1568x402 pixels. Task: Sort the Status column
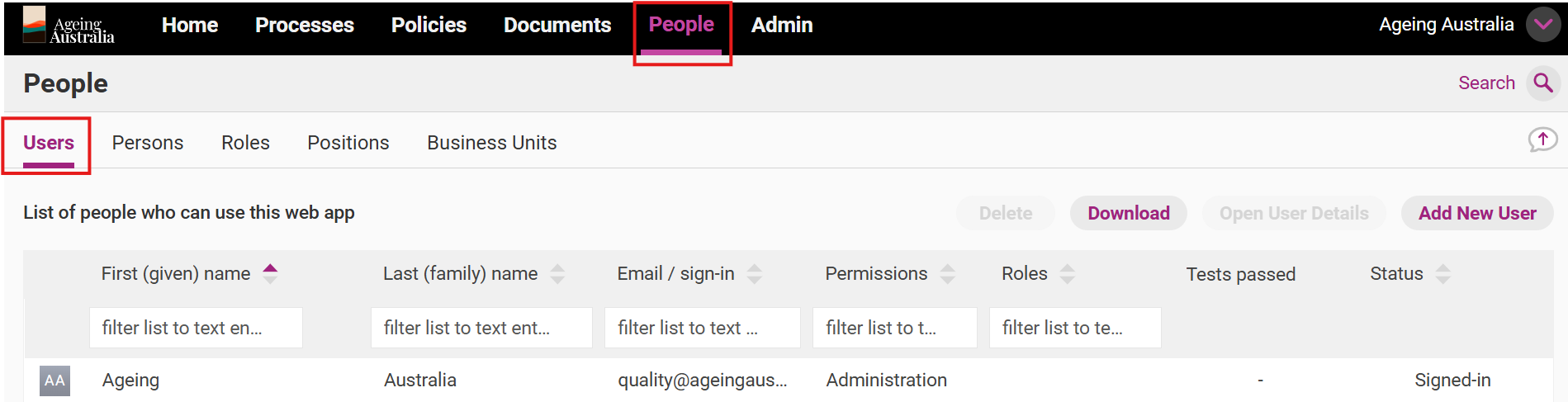(x=1442, y=273)
